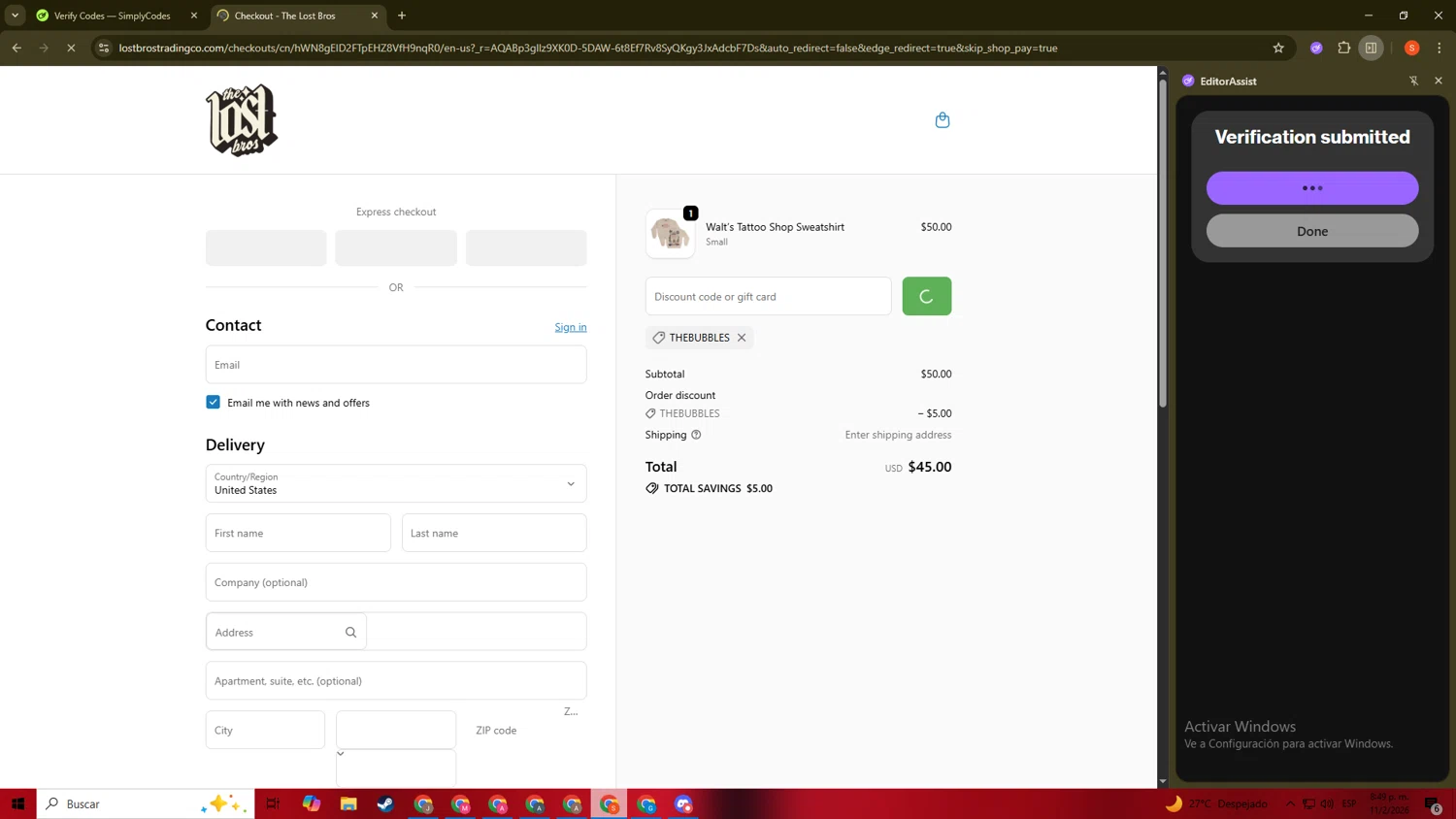Viewport: 1456px width, 819px height.
Task: Show hidden system tray icons
Action: click(x=1290, y=803)
